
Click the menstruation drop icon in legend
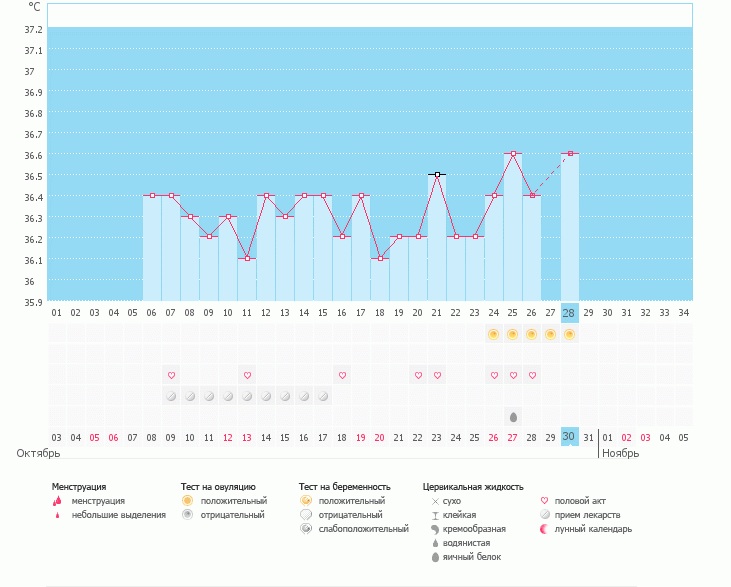[57, 500]
